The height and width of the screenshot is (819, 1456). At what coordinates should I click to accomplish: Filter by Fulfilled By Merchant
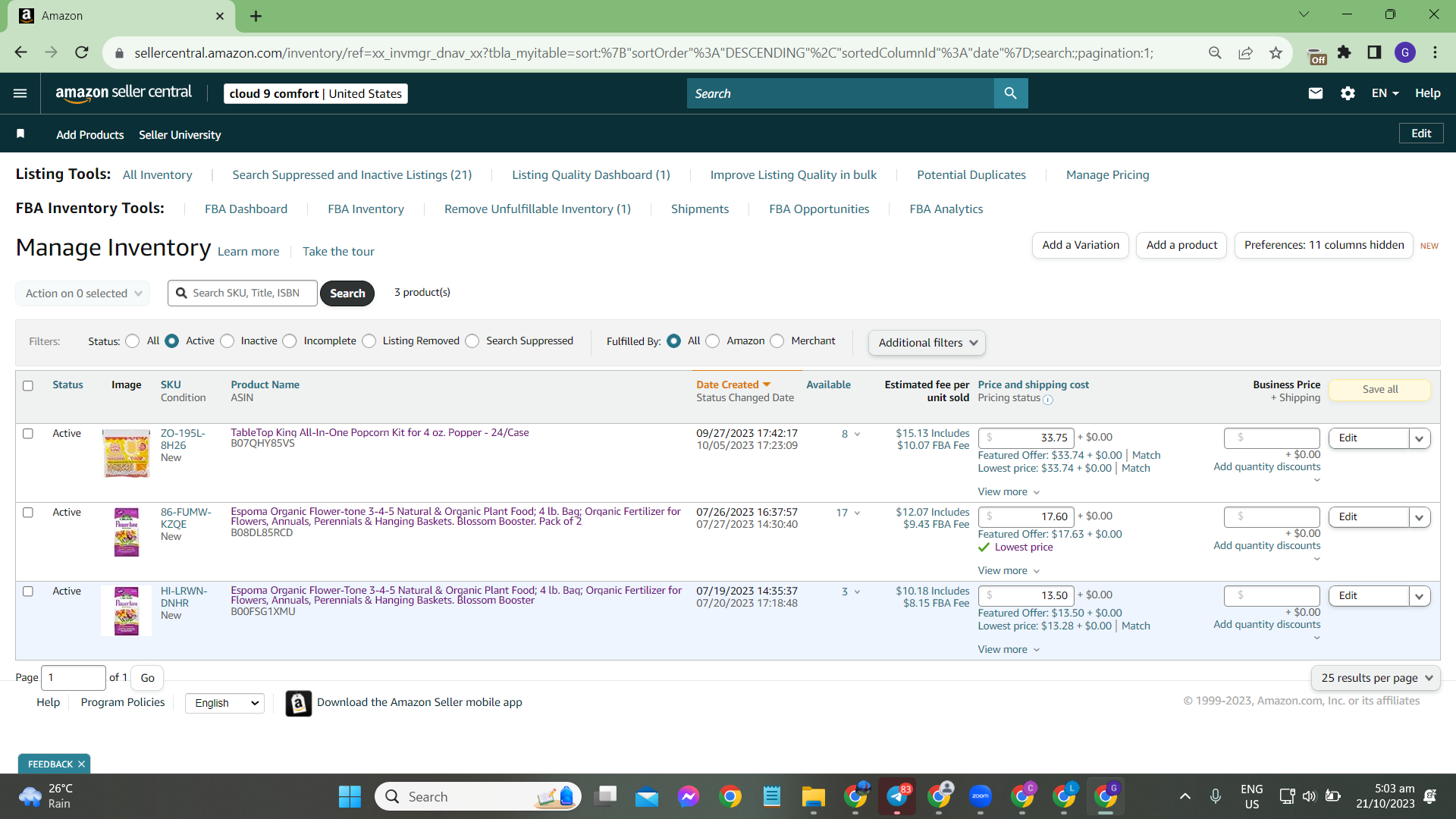point(777,341)
